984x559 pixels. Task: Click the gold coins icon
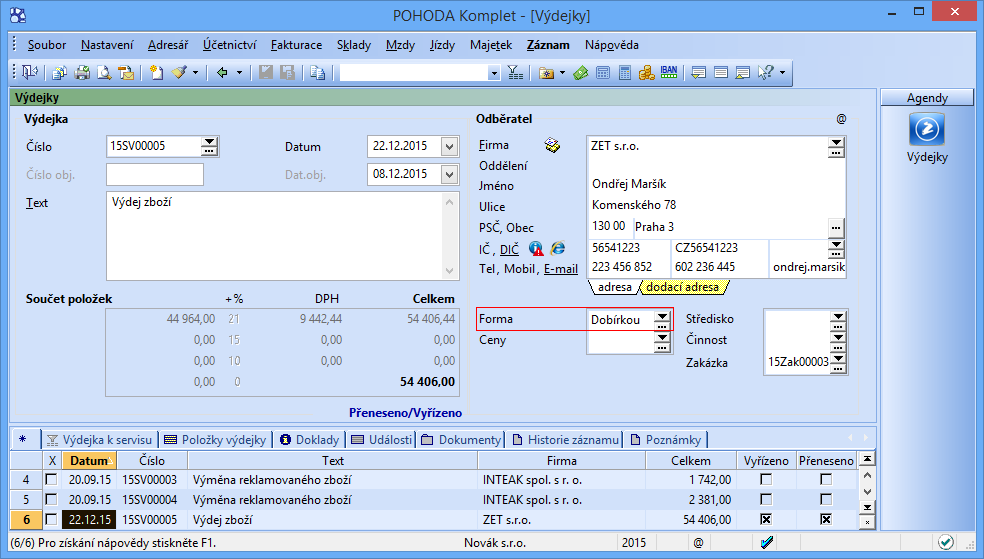tap(646, 73)
